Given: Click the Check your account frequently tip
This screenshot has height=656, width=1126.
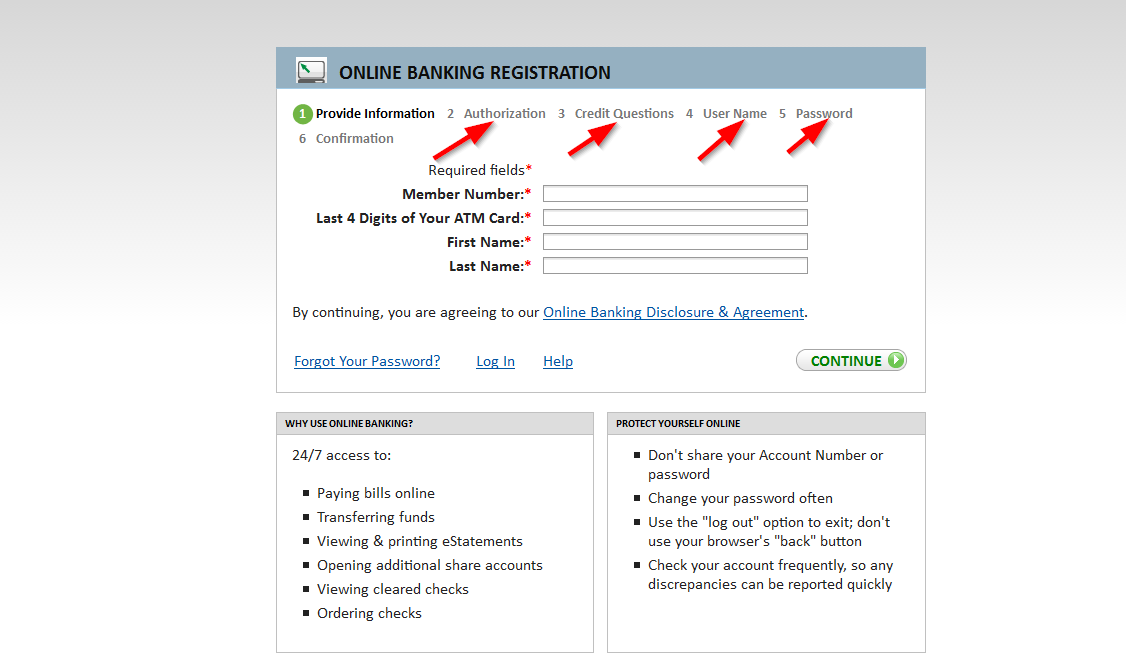Looking at the screenshot, I should coord(771,575).
